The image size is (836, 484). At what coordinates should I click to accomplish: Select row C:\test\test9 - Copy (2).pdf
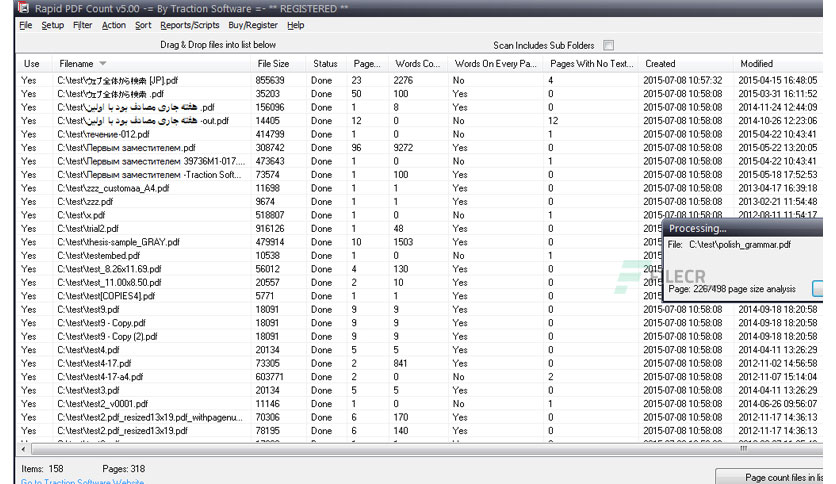click(419, 336)
